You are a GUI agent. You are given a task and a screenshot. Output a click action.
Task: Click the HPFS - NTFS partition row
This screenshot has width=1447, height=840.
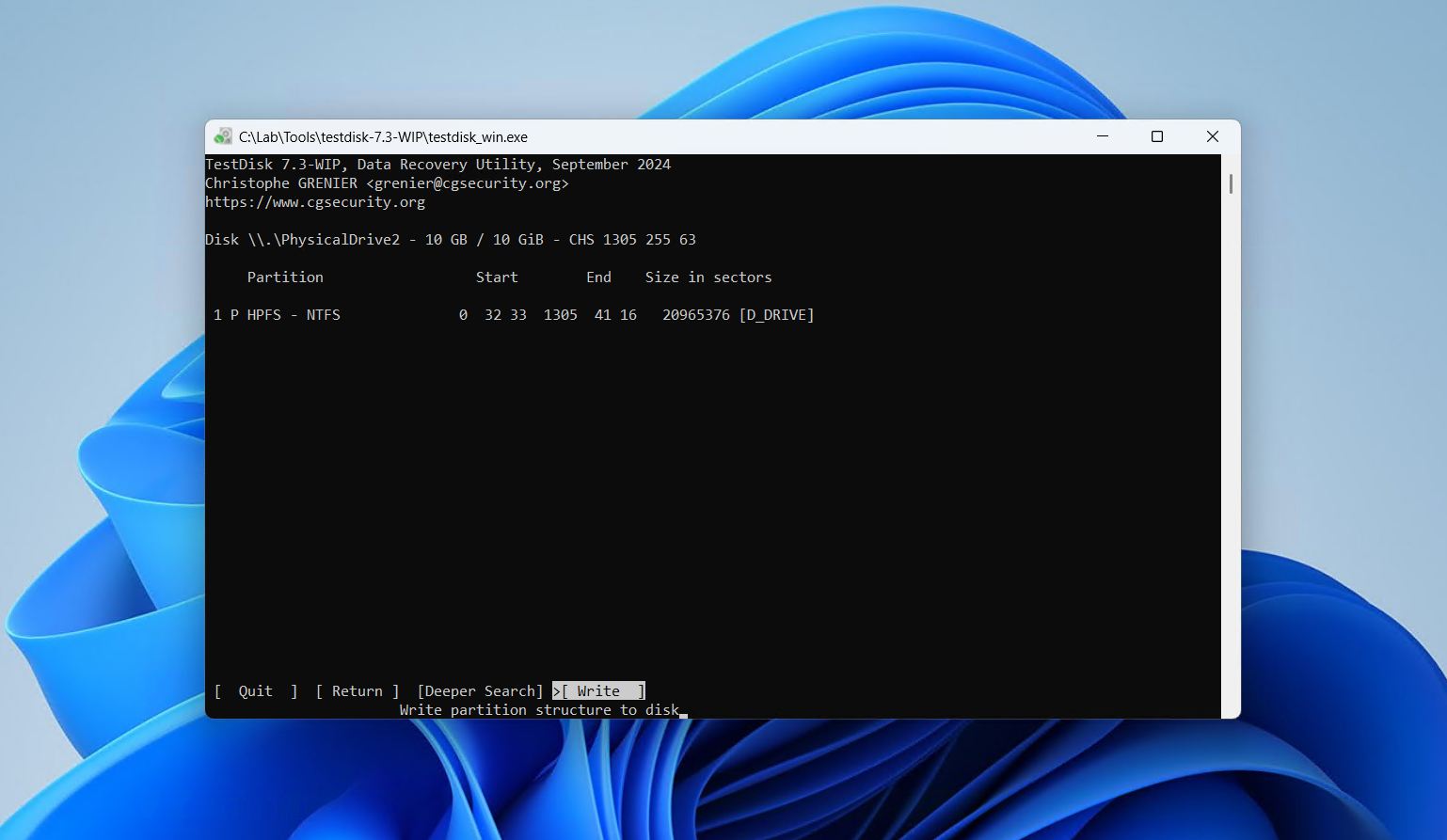514,315
